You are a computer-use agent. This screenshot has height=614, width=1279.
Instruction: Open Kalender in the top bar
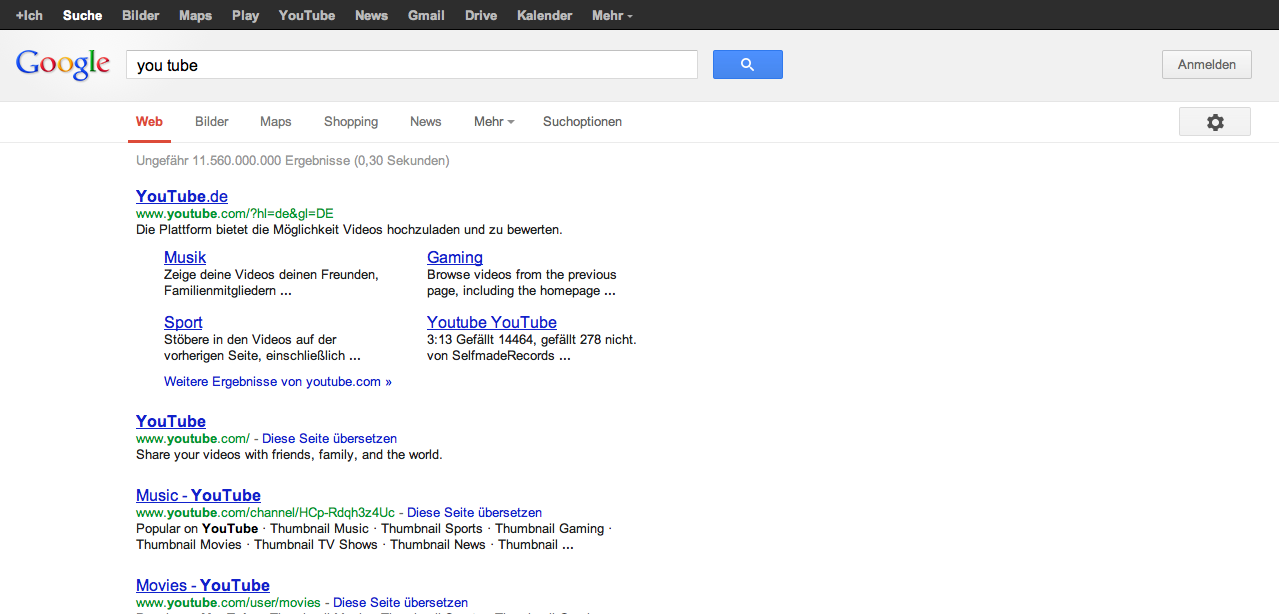pyautogui.click(x=545, y=15)
